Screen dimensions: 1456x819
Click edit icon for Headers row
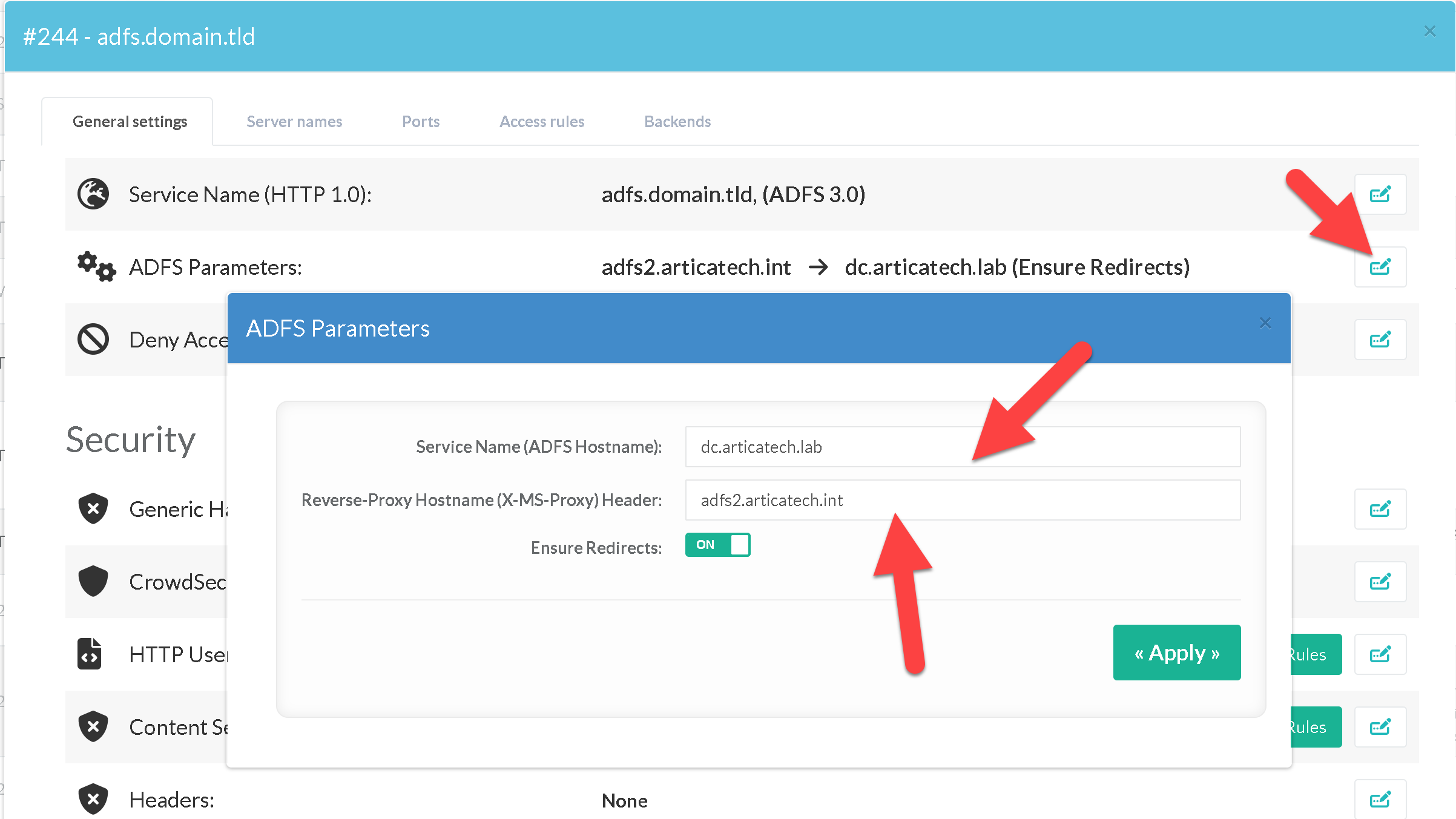click(x=1380, y=800)
